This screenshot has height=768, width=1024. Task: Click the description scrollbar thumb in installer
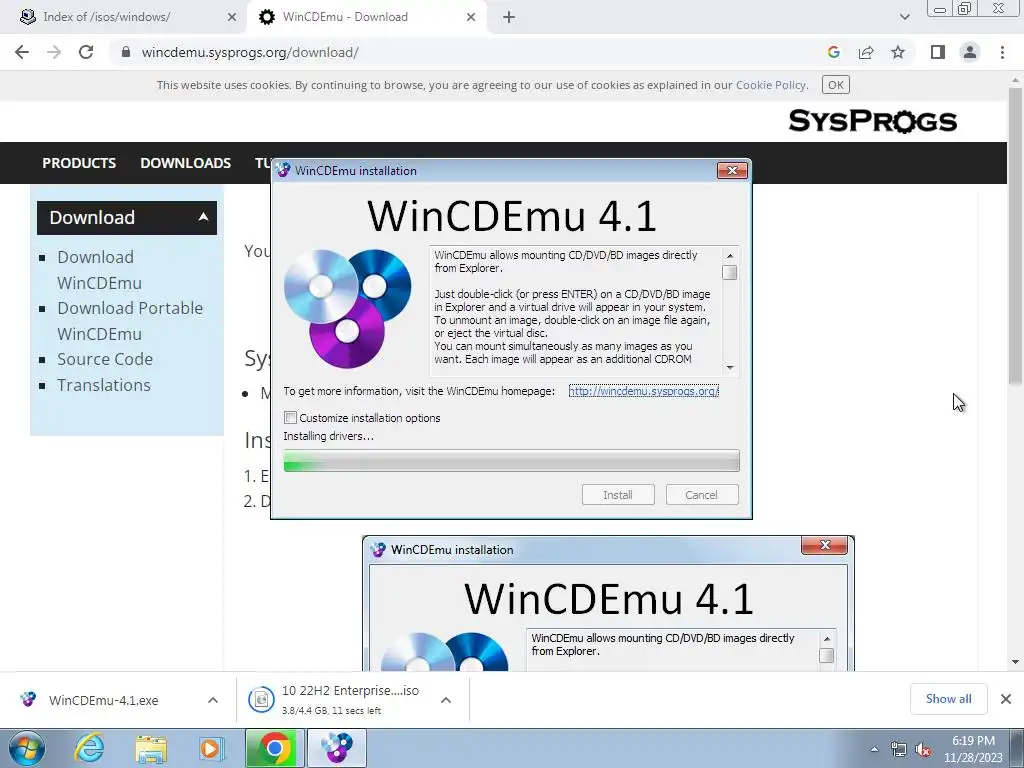coord(730,272)
